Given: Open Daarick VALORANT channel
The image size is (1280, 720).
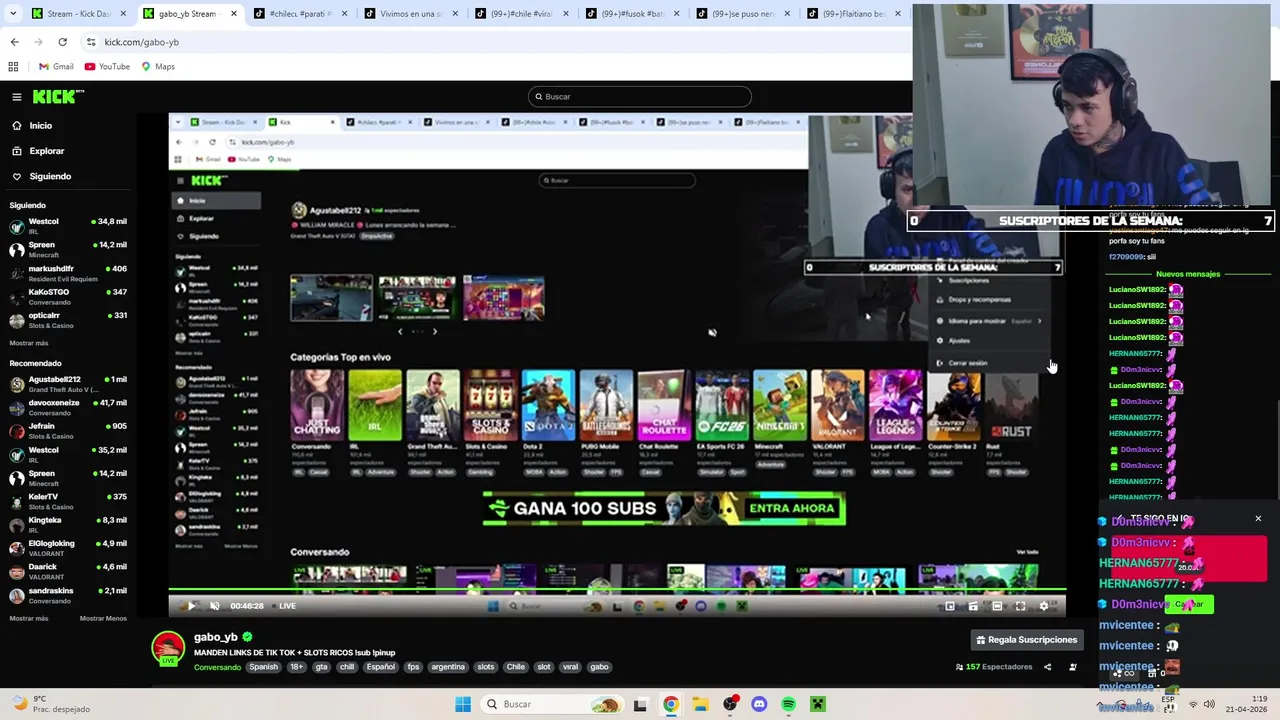Looking at the screenshot, I should (68, 572).
